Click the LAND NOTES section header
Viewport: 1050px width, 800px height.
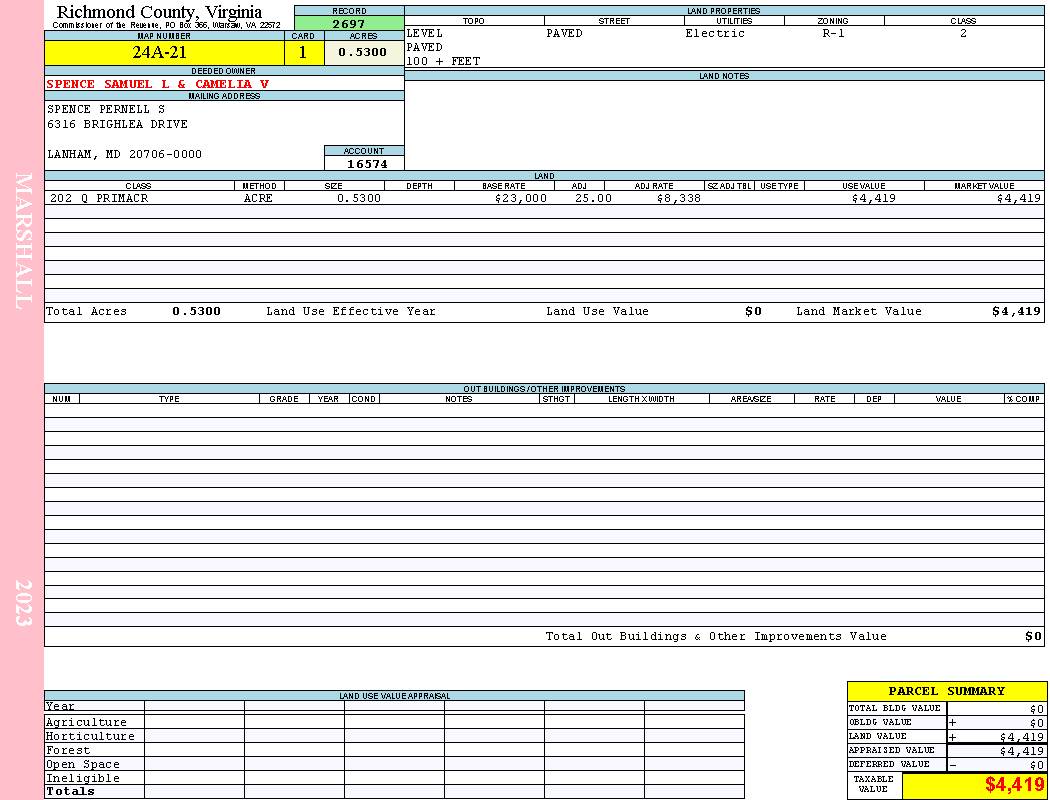[x=724, y=76]
